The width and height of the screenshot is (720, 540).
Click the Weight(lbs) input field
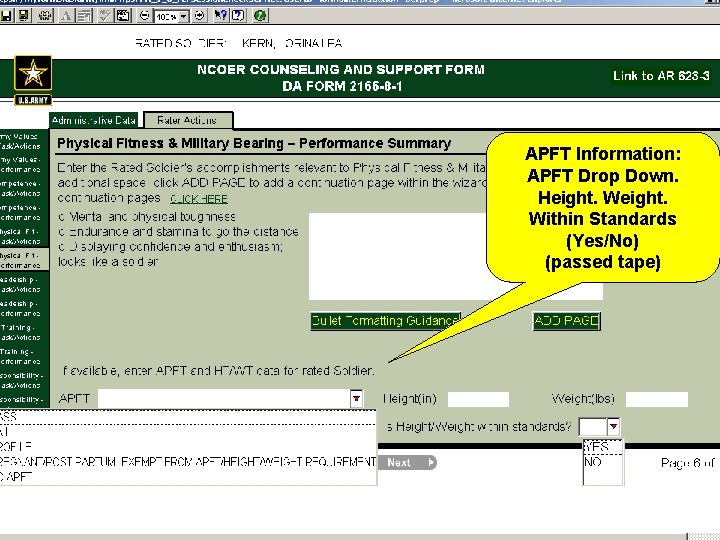(657, 399)
